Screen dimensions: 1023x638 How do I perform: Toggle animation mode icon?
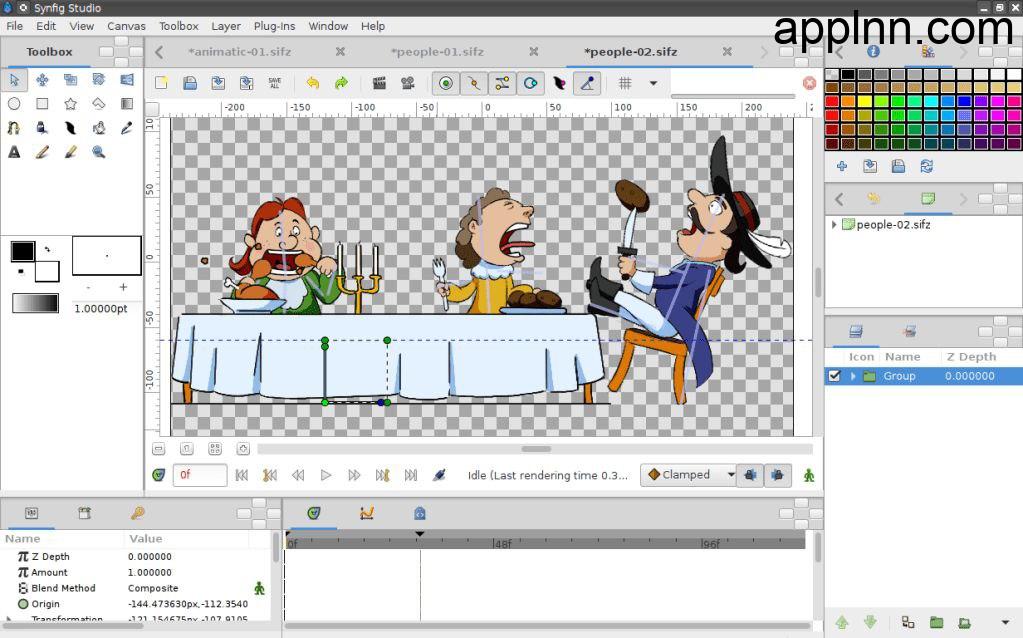coord(809,476)
